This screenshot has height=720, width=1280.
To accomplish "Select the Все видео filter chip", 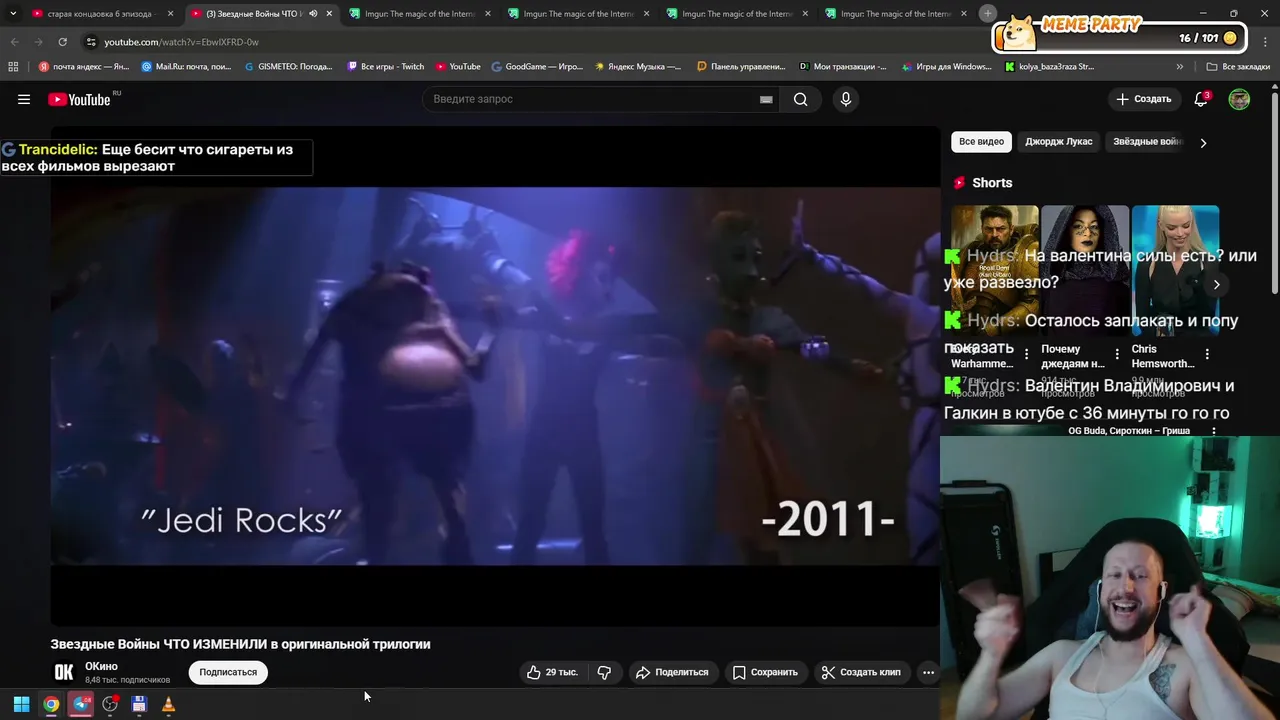I will pyautogui.click(x=981, y=142).
